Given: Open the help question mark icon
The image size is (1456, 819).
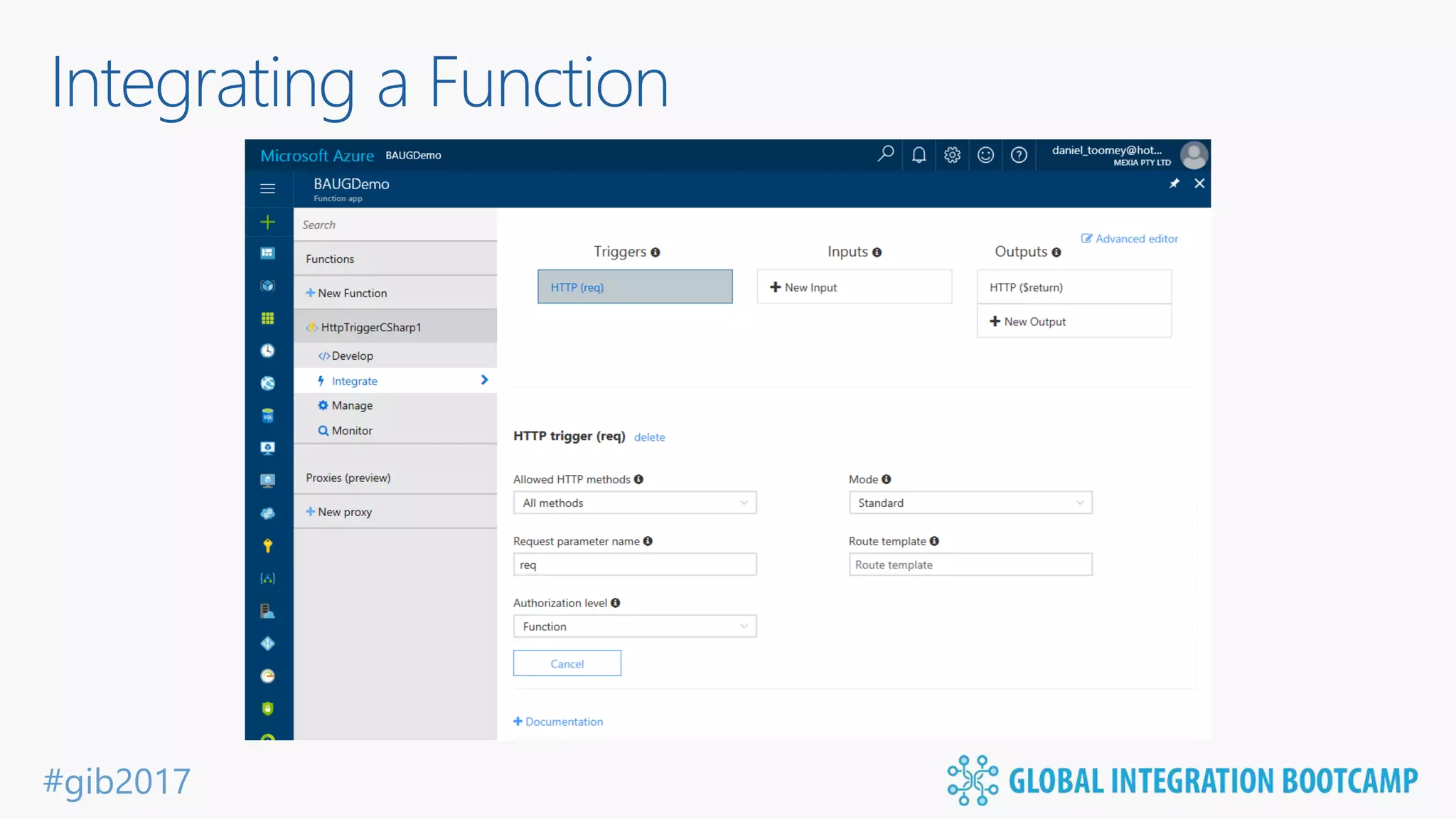Looking at the screenshot, I should pyautogui.click(x=1019, y=154).
